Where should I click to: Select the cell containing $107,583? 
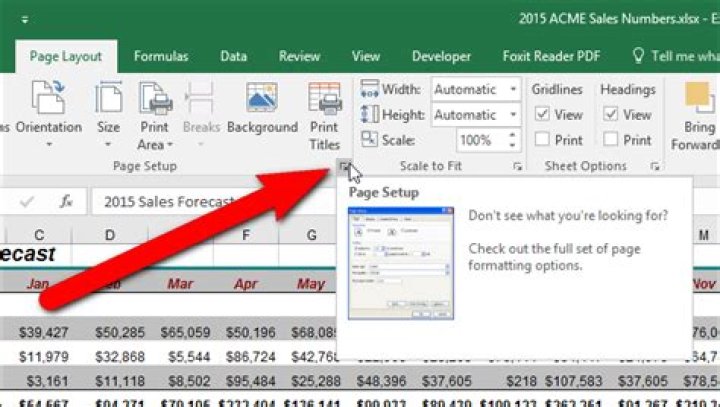[x=574, y=381]
